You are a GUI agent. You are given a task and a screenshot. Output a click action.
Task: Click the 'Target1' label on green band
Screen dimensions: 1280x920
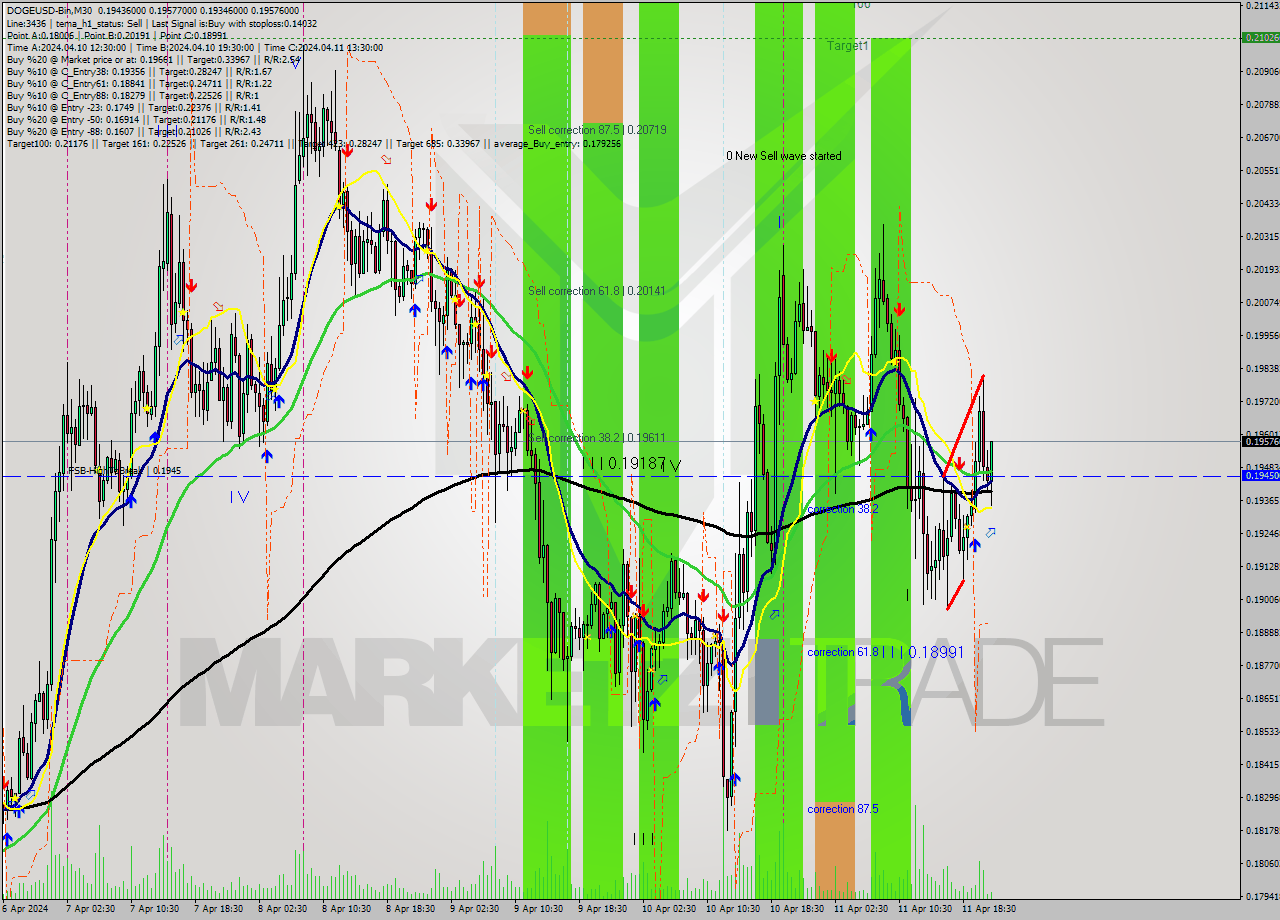848,46
